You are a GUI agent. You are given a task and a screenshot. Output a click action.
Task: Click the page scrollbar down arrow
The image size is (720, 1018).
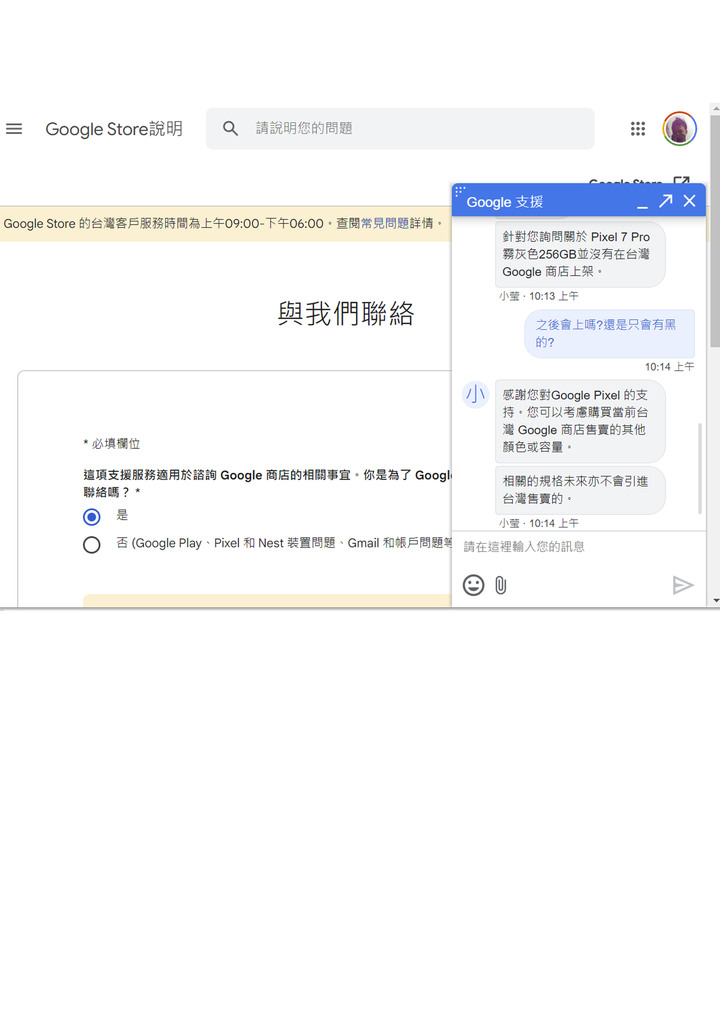coord(715,601)
